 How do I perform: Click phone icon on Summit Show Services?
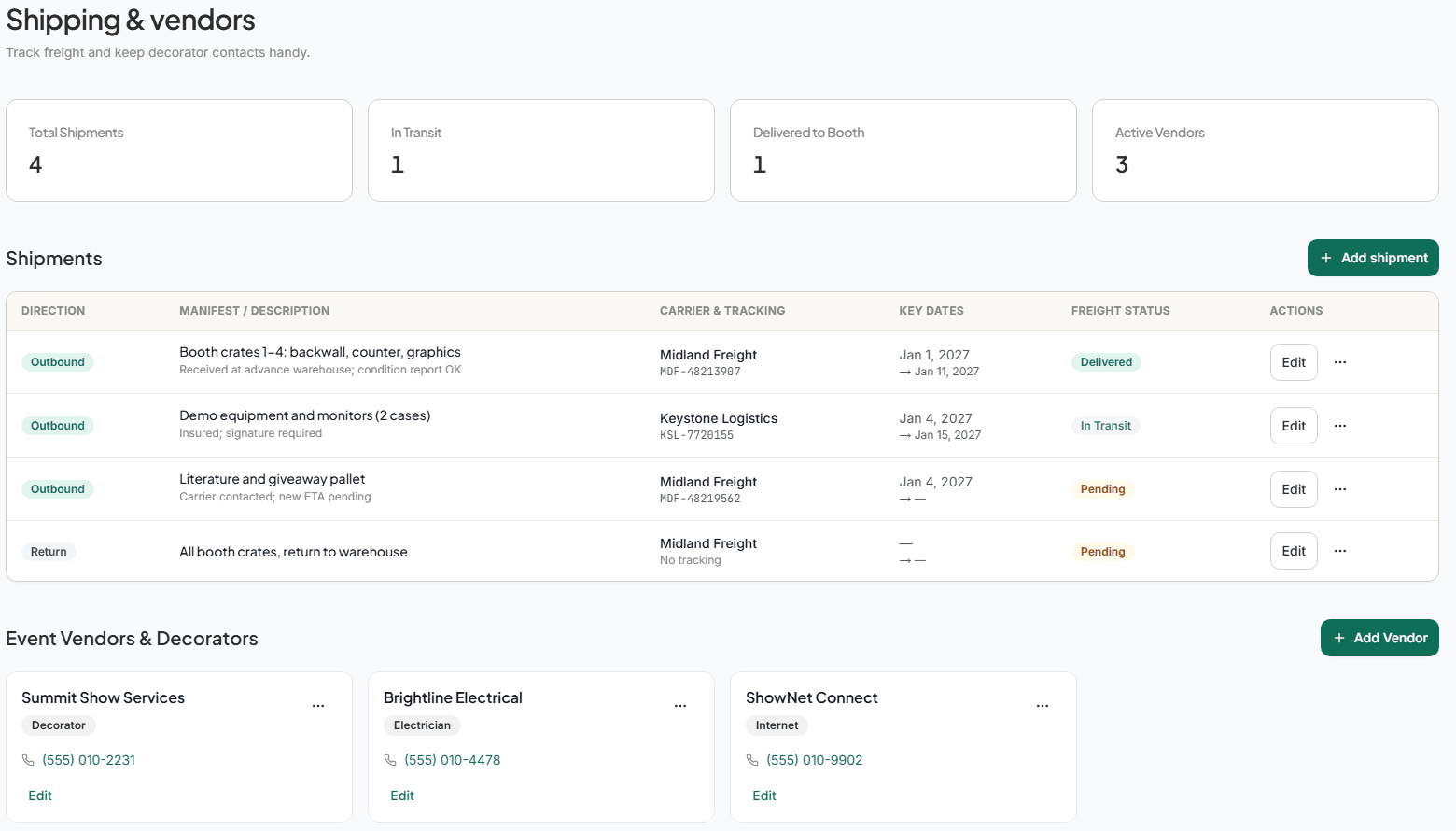28,760
